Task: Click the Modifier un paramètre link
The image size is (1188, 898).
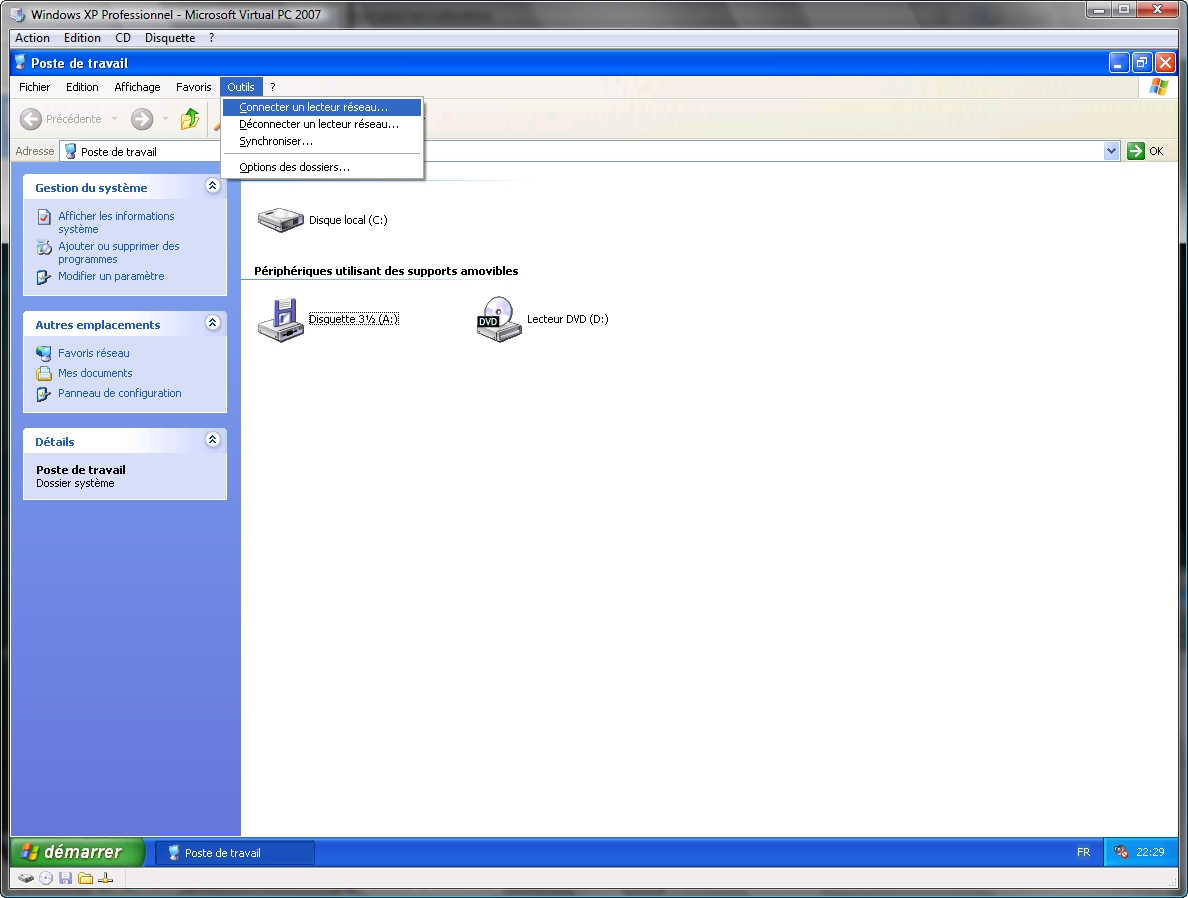Action: [111, 277]
